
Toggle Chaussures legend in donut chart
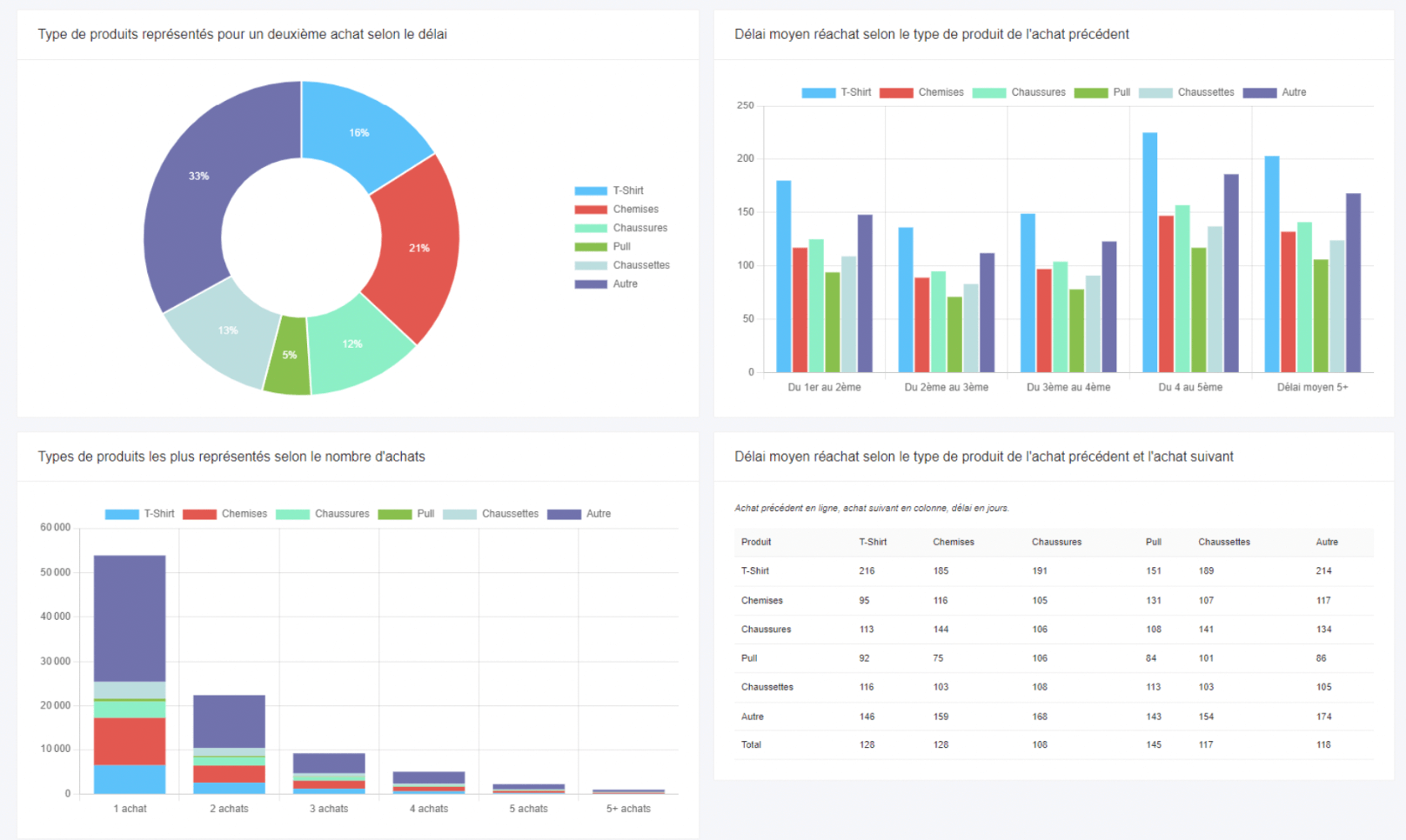621,228
